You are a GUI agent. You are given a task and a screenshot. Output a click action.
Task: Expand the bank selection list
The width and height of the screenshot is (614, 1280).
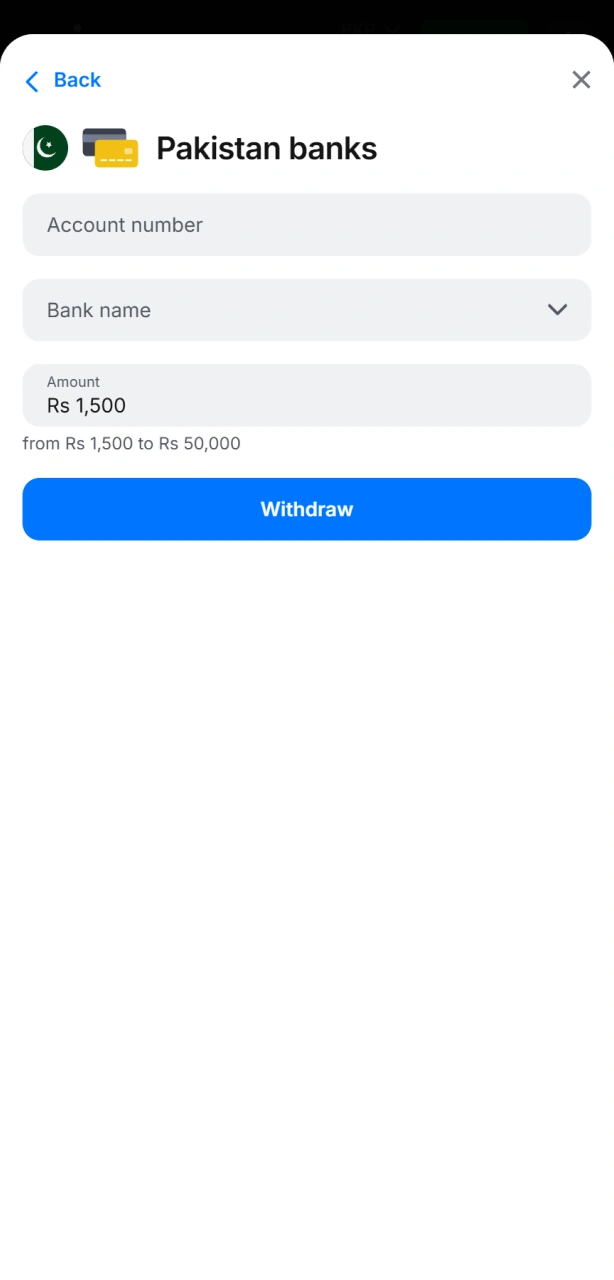click(307, 310)
